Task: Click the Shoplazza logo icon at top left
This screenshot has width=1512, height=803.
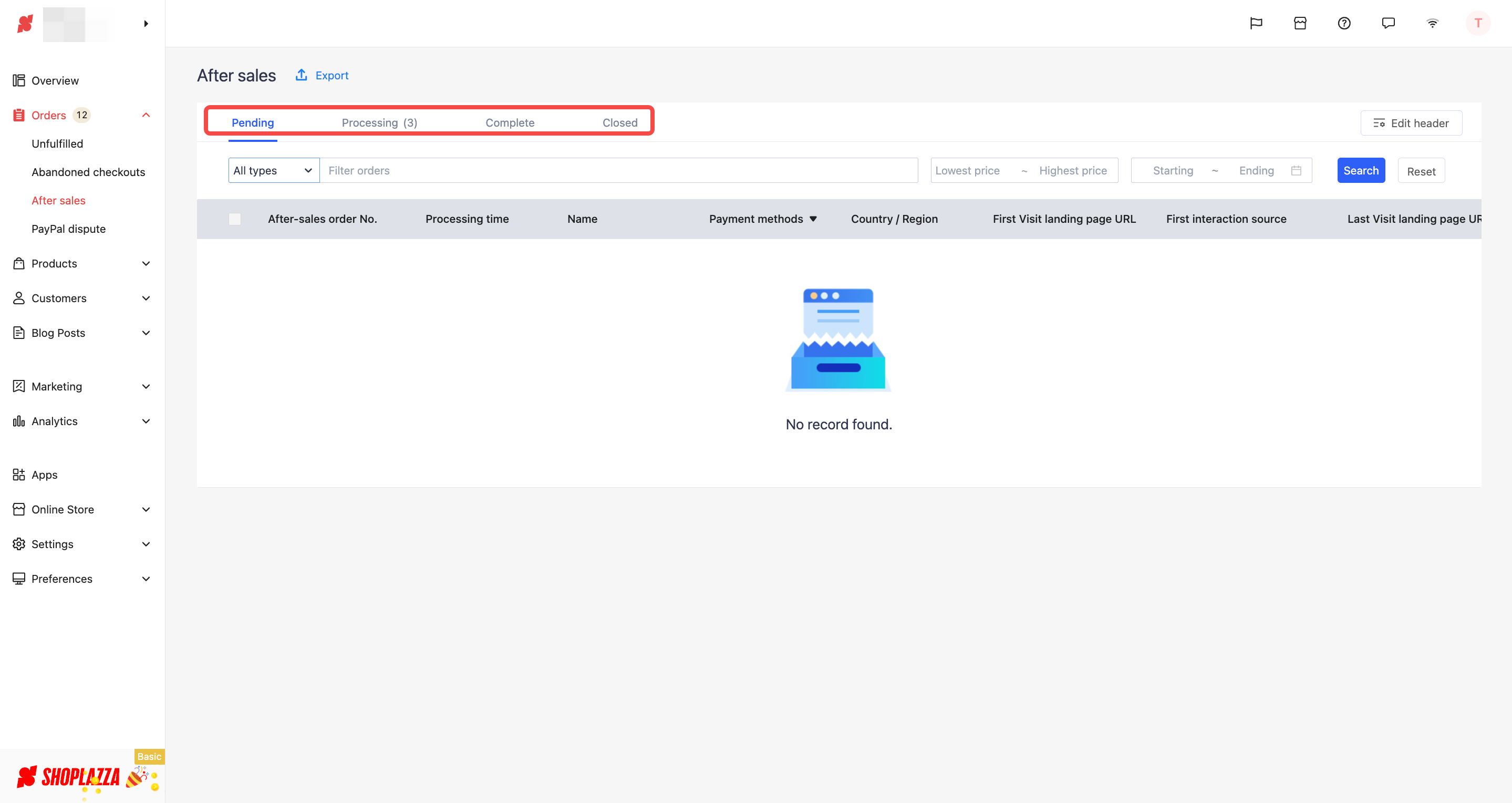Action: [25, 24]
